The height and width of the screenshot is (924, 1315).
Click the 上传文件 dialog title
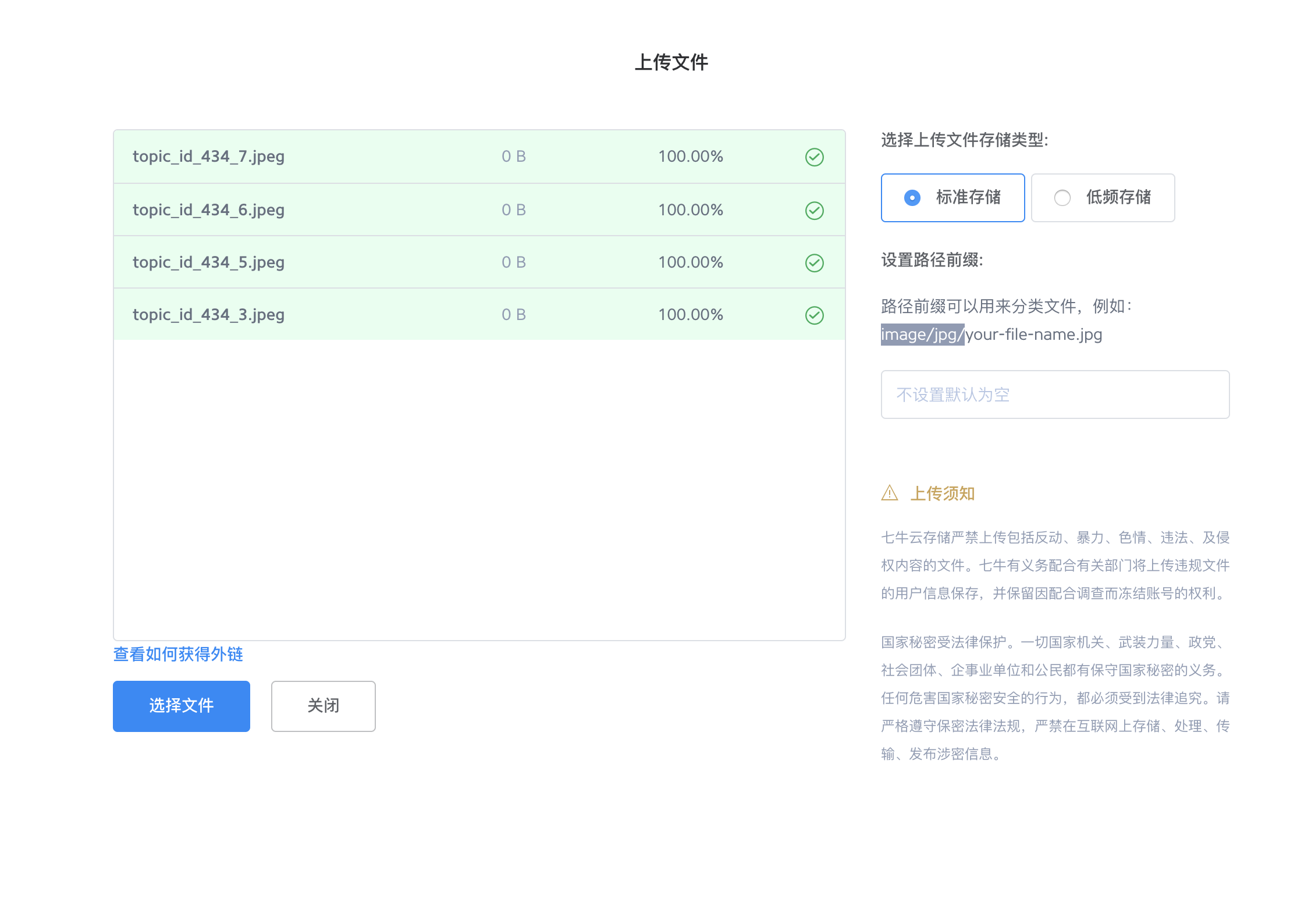pyautogui.click(x=671, y=62)
